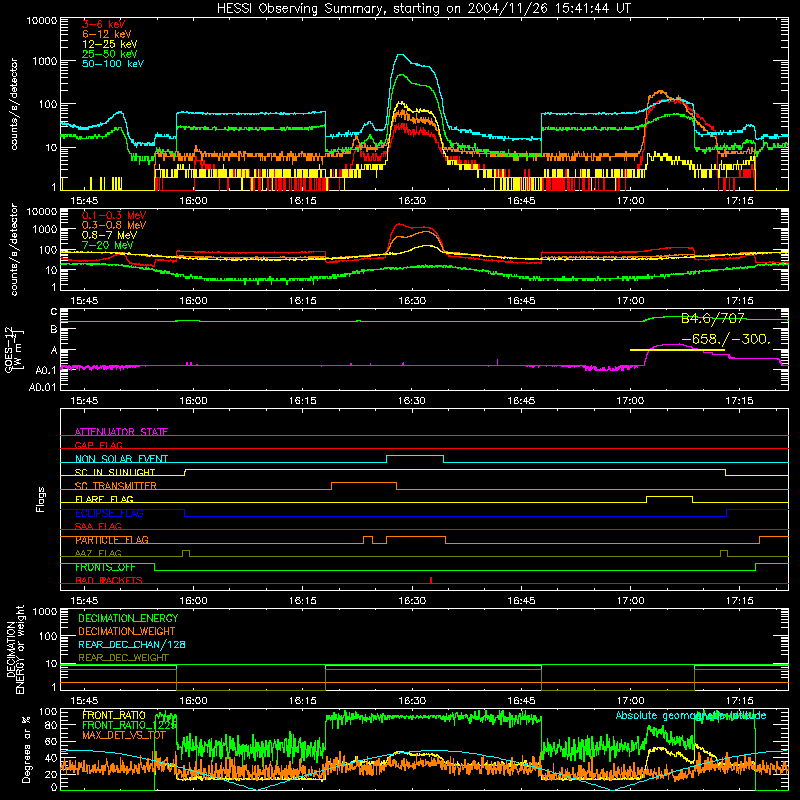Click the 16:00 time label under MeV panel

tap(193, 301)
